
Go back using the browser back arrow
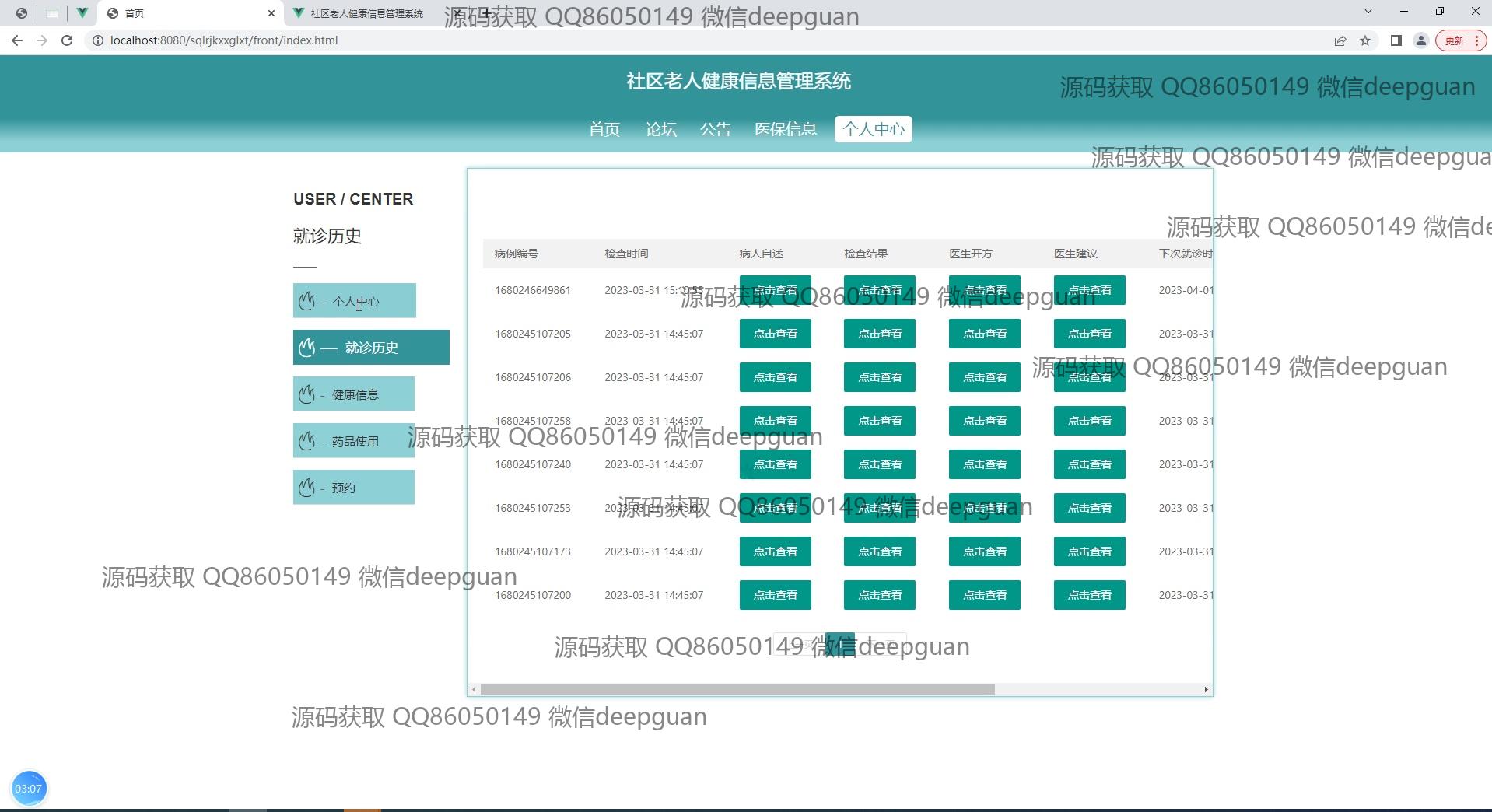pyautogui.click(x=17, y=40)
